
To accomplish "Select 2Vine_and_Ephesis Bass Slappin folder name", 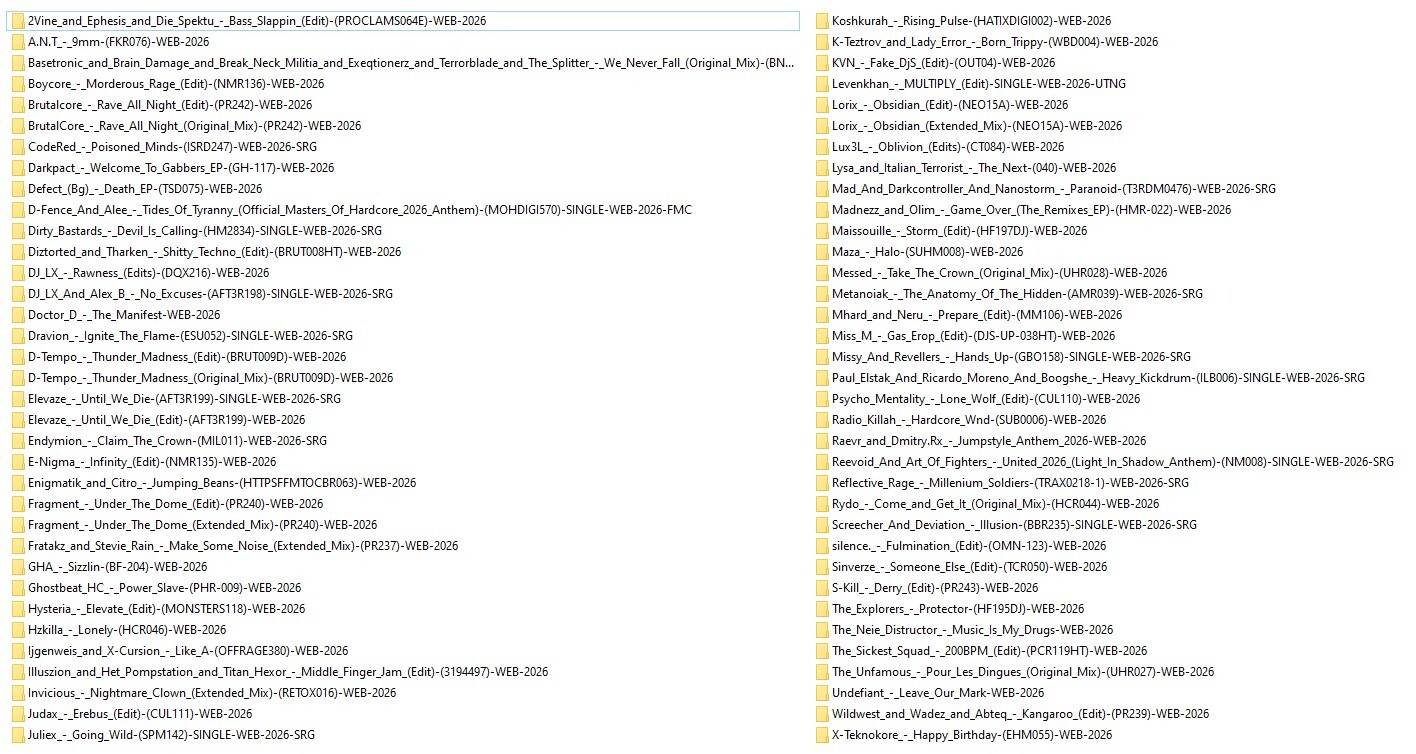I will click(257, 21).
